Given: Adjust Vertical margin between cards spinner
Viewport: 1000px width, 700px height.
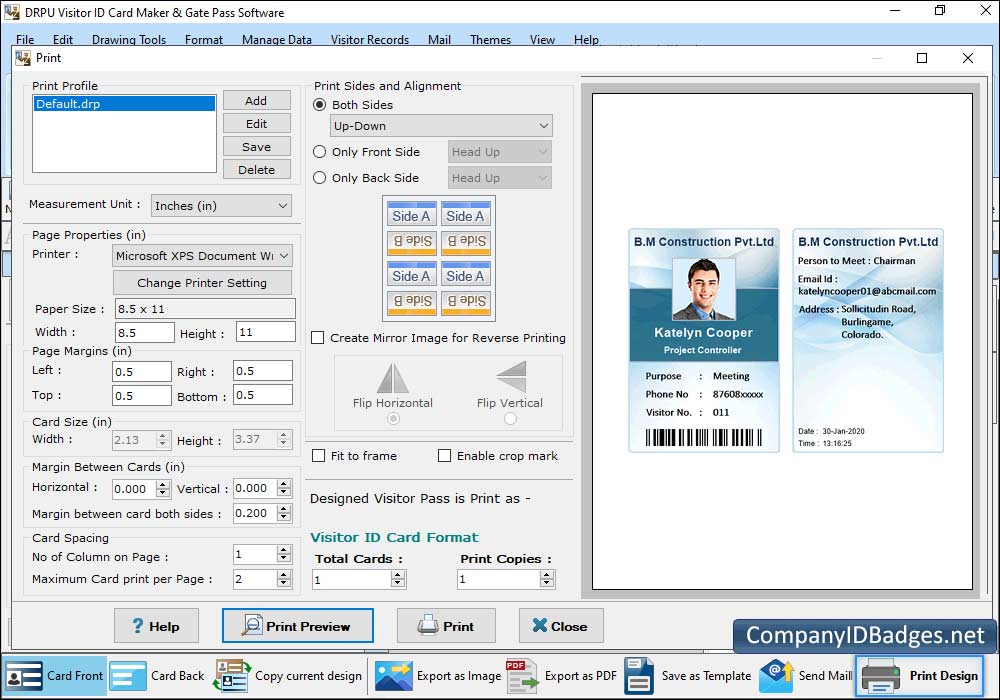Looking at the screenshot, I should tap(284, 488).
